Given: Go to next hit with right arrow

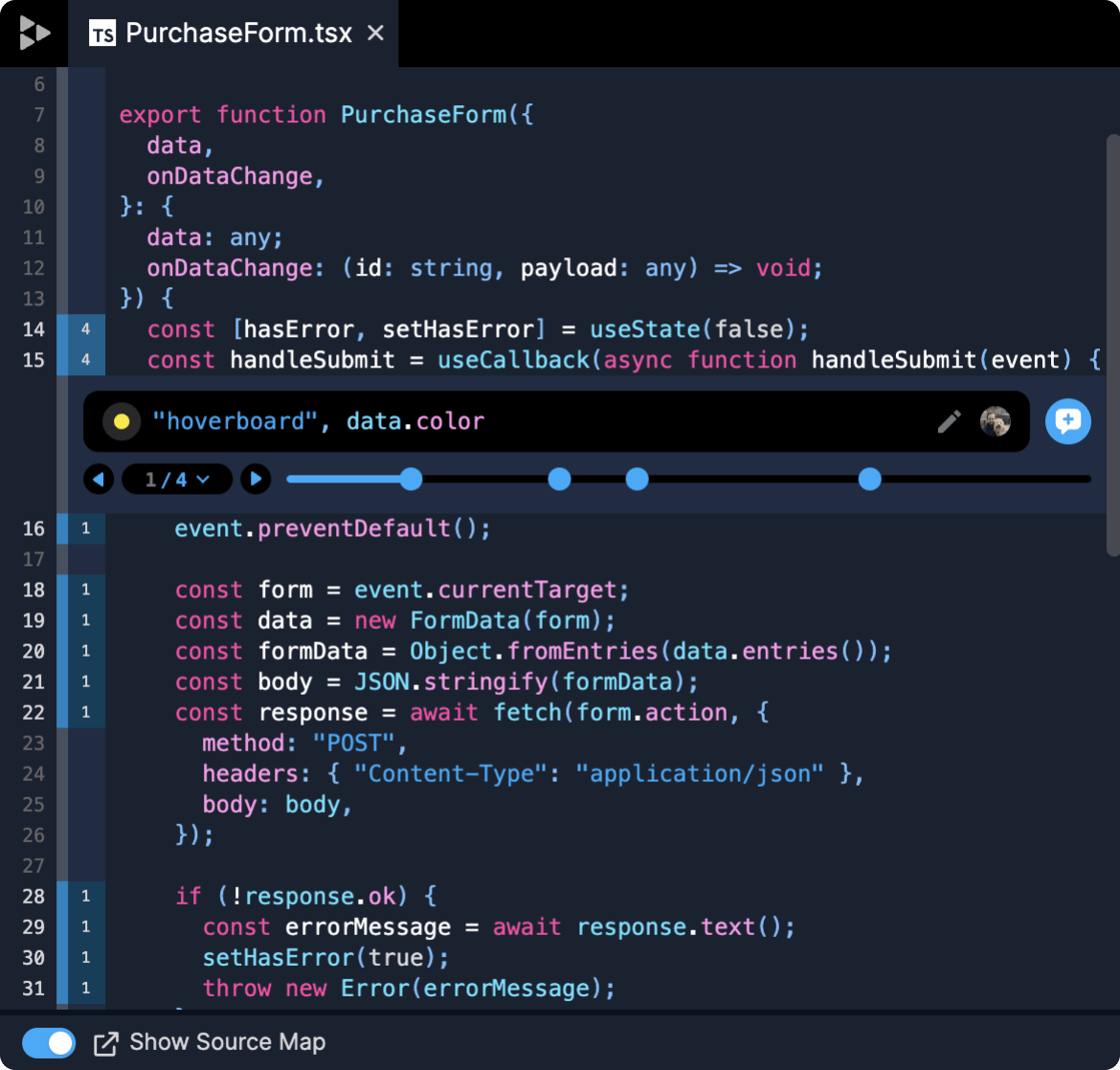Looking at the screenshot, I should [x=255, y=479].
